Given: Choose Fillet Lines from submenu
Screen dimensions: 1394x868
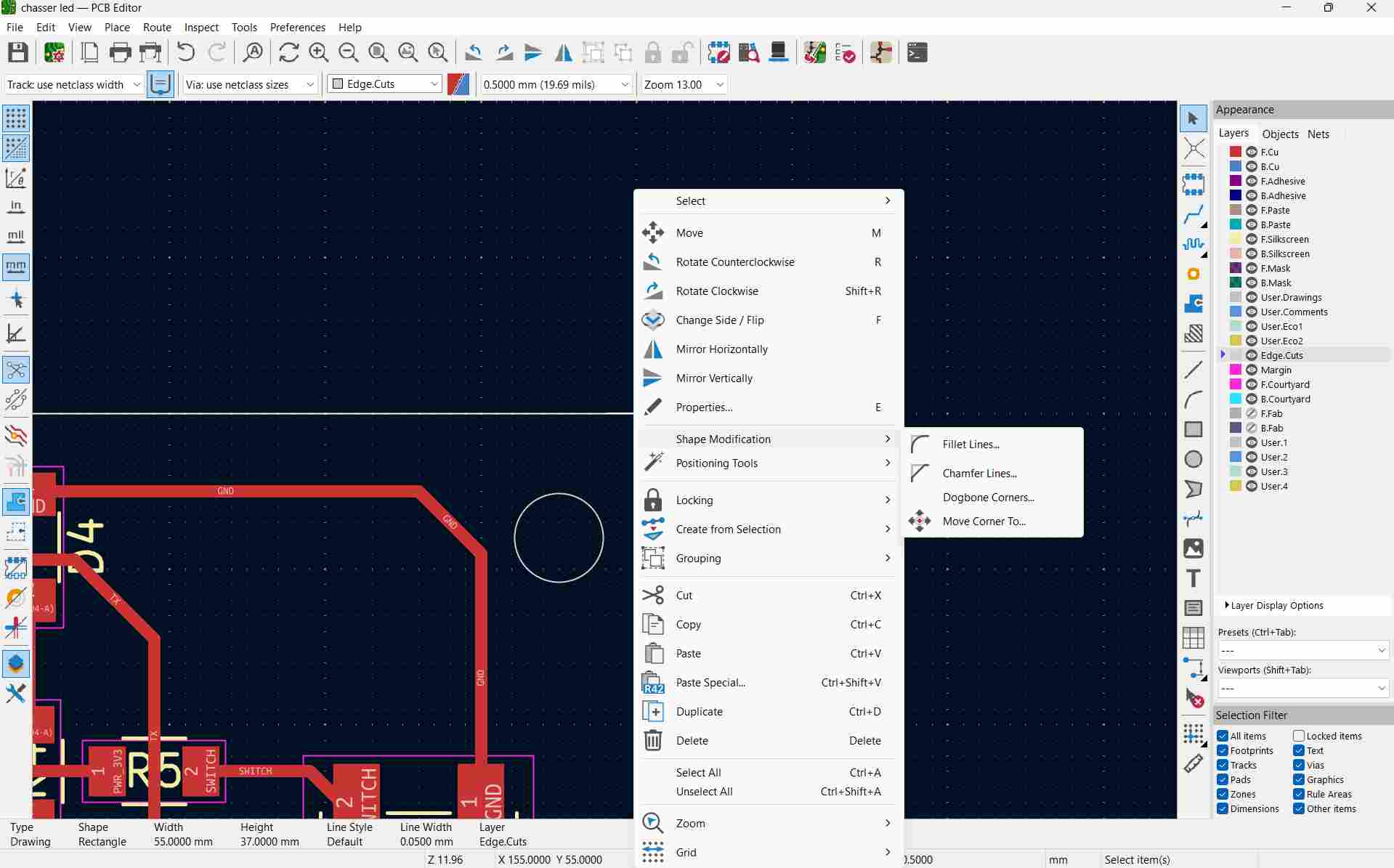Looking at the screenshot, I should pyautogui.click(x=992, y=445).
